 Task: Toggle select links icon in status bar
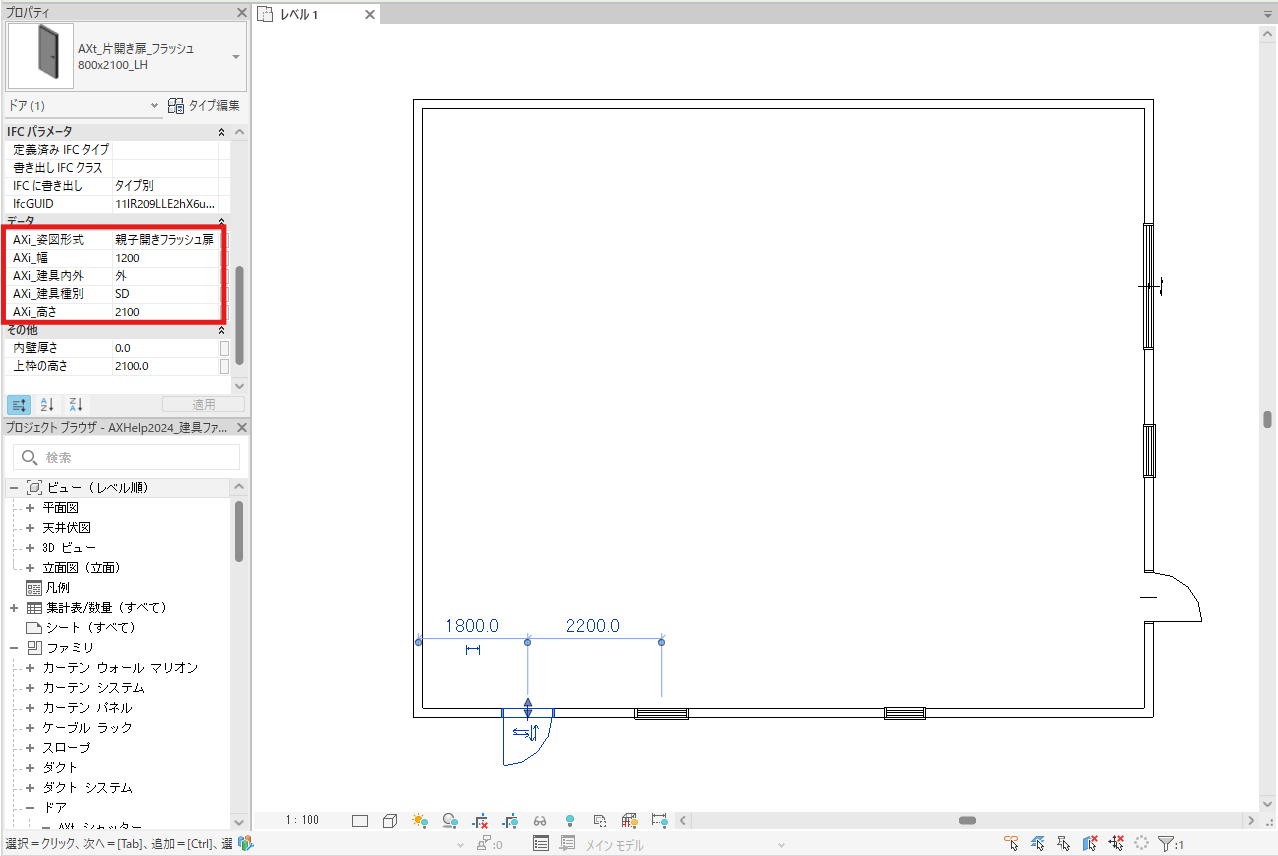pos(1012,844)
